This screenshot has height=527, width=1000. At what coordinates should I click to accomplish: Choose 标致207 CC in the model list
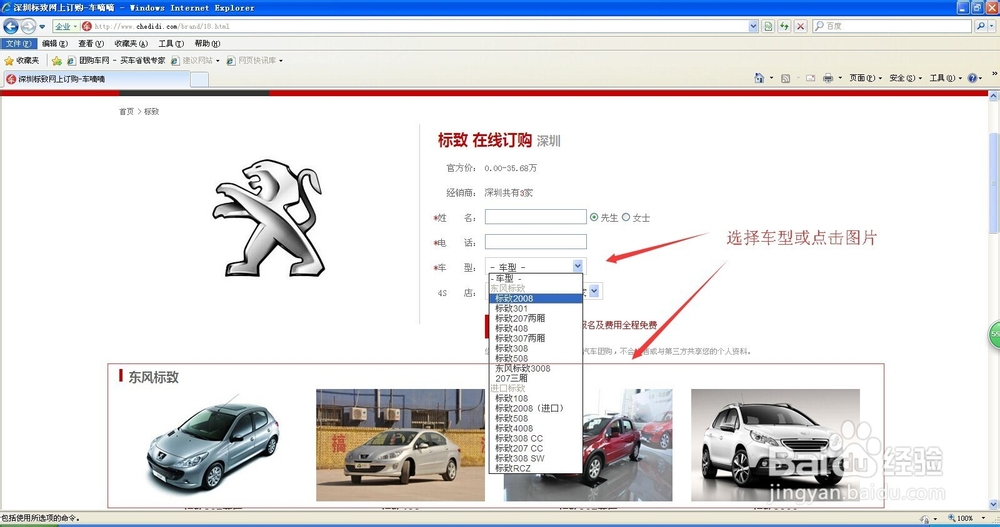tap(536, 449)
